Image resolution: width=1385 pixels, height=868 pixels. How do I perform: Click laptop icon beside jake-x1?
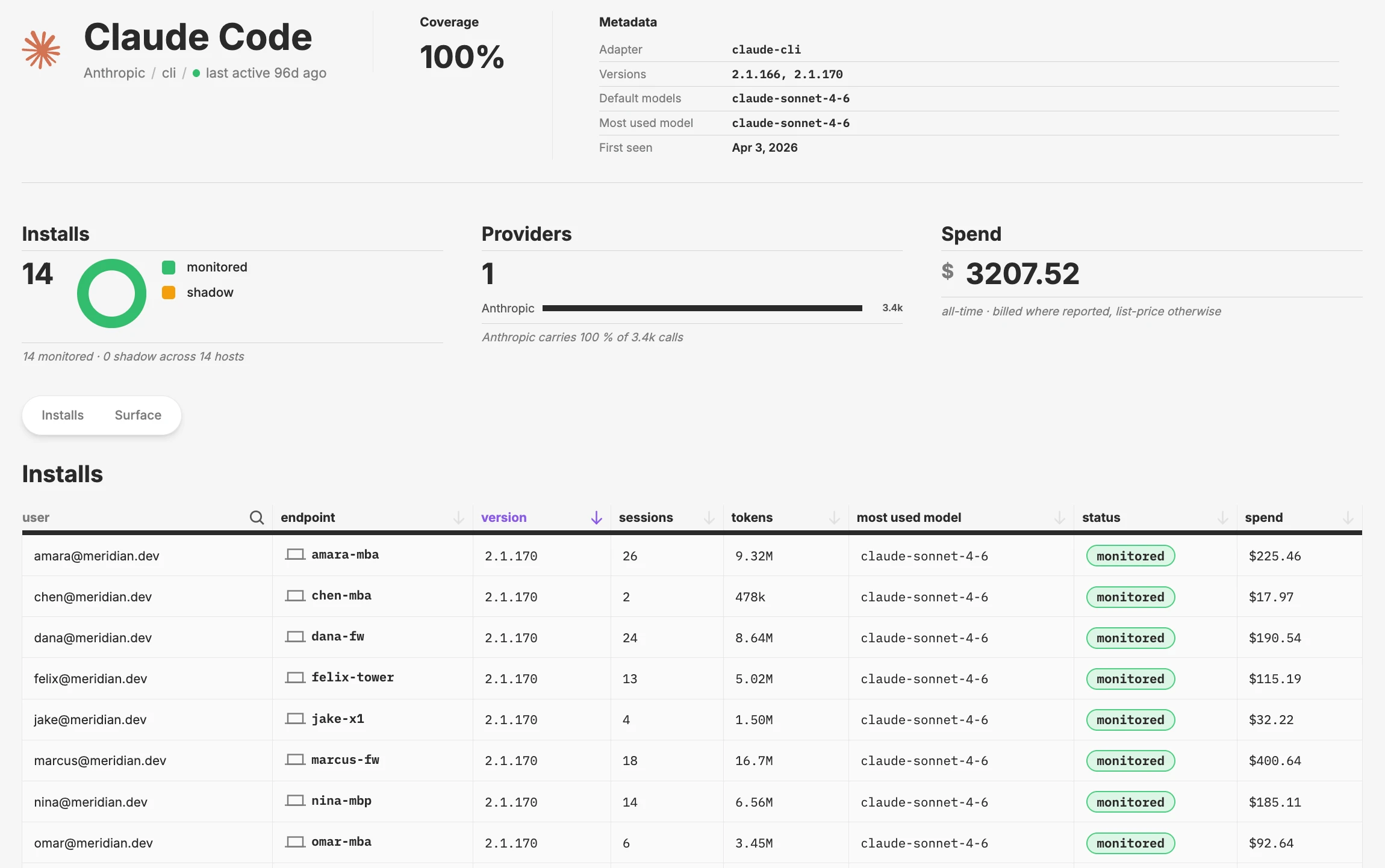coord(295,719)
